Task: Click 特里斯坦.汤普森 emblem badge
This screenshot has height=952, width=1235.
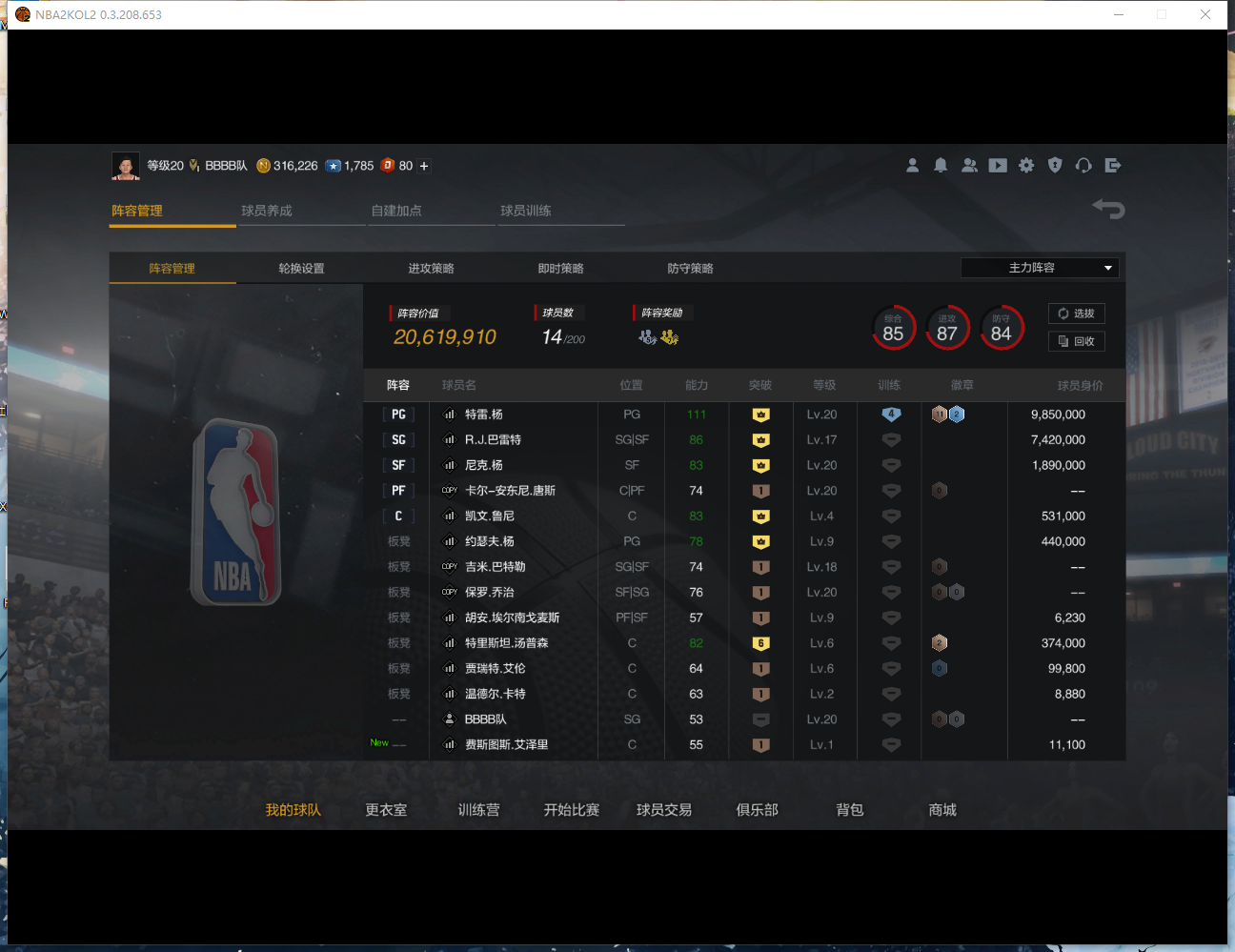Action: coord(940,643)
